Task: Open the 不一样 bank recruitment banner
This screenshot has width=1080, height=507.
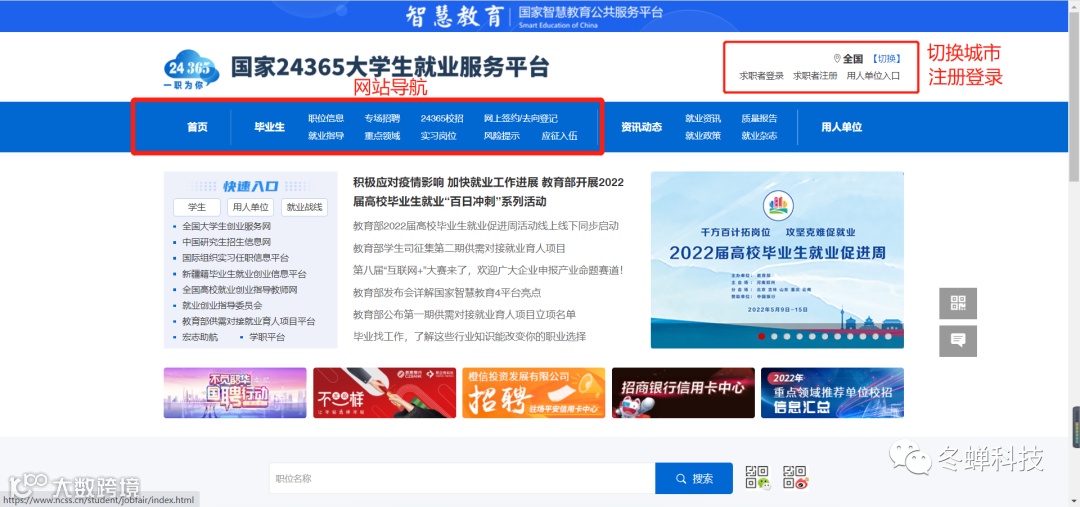Action: (384, 393)
